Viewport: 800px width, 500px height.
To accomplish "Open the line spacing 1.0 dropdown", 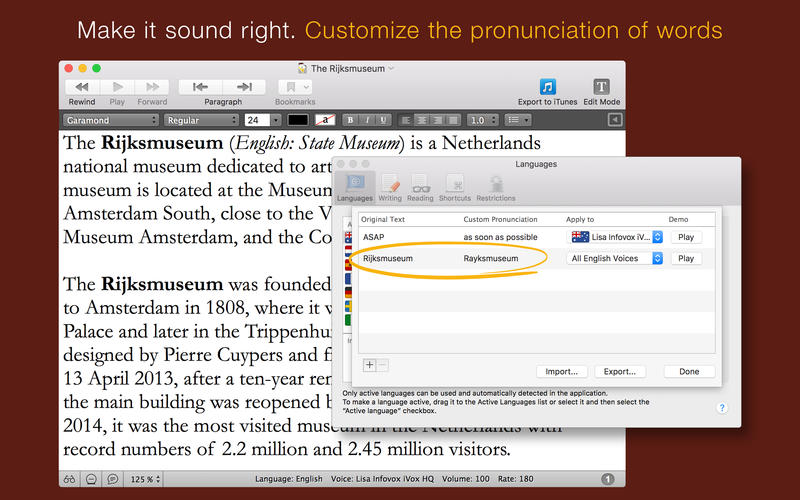I will point(482,120).
